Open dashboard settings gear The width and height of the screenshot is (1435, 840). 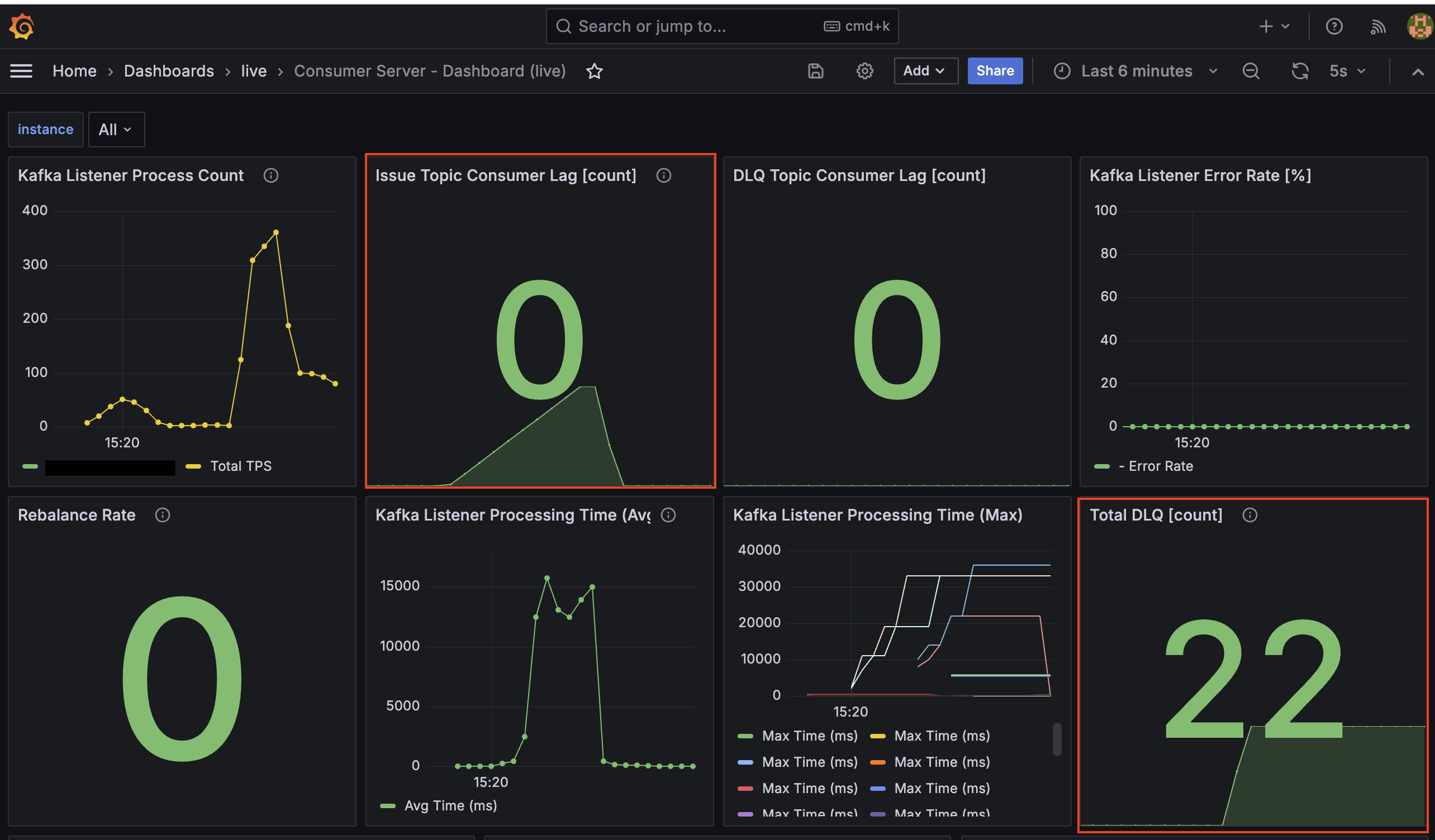click(864, 71)
